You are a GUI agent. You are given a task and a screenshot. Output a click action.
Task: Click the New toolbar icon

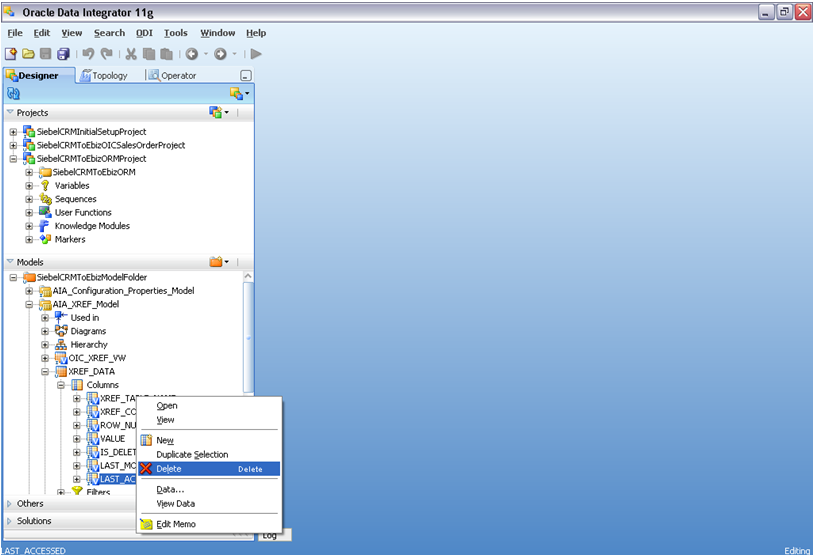[11, 54]
